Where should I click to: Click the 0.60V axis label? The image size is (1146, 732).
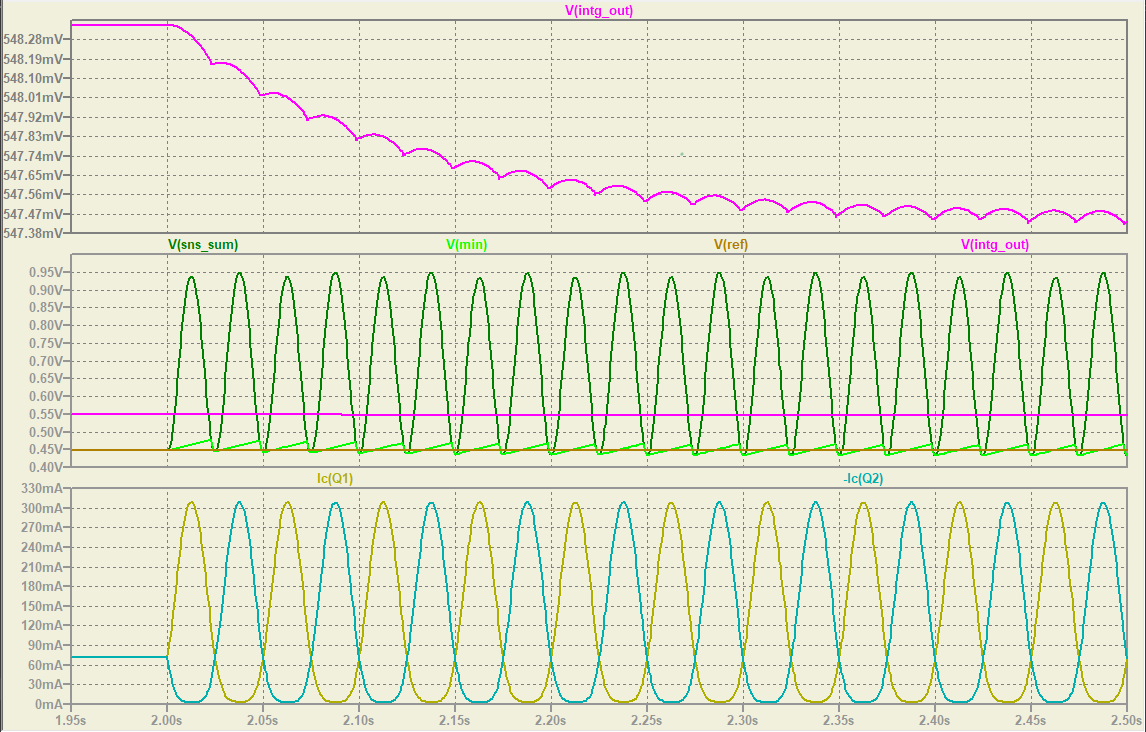pyautogui.click(x=45, y=396)
